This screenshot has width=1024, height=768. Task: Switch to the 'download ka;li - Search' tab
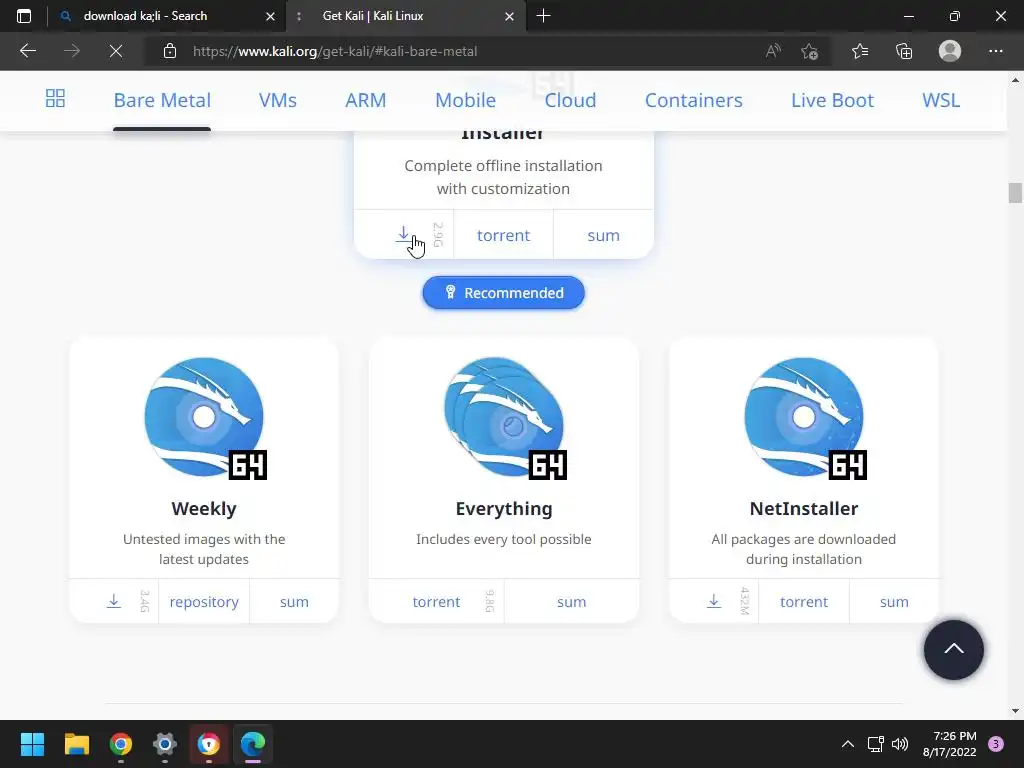[x=146, y=16]
